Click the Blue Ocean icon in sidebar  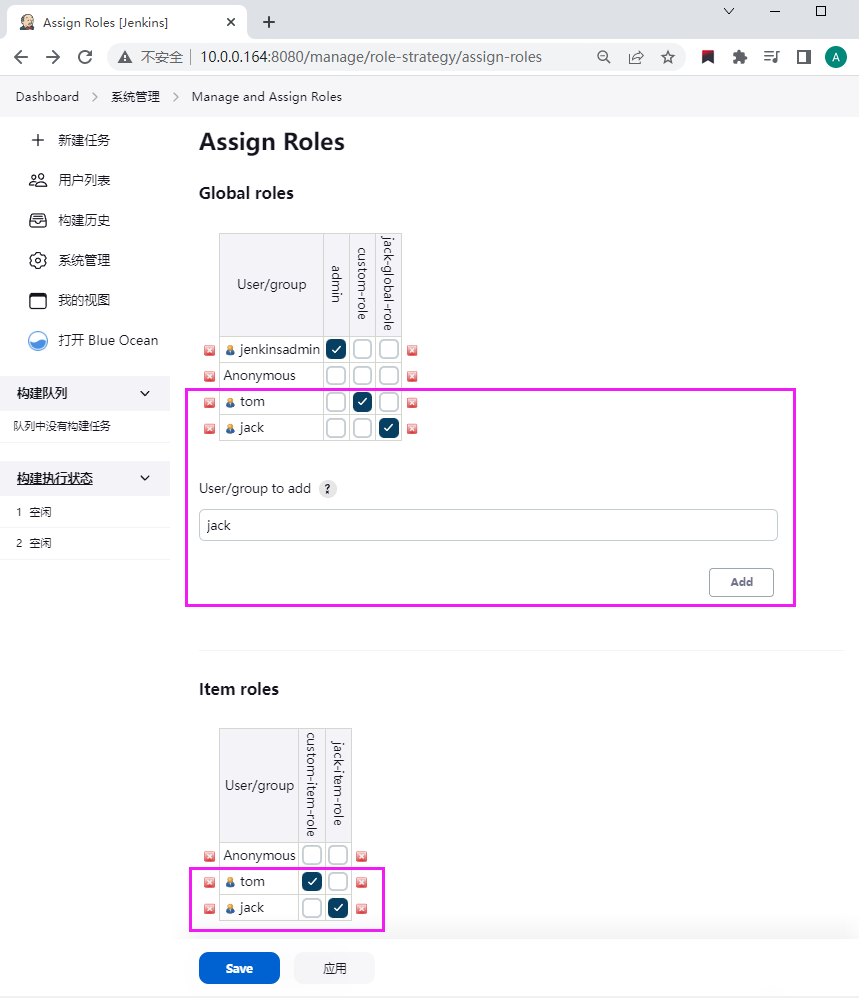(38, 341)
